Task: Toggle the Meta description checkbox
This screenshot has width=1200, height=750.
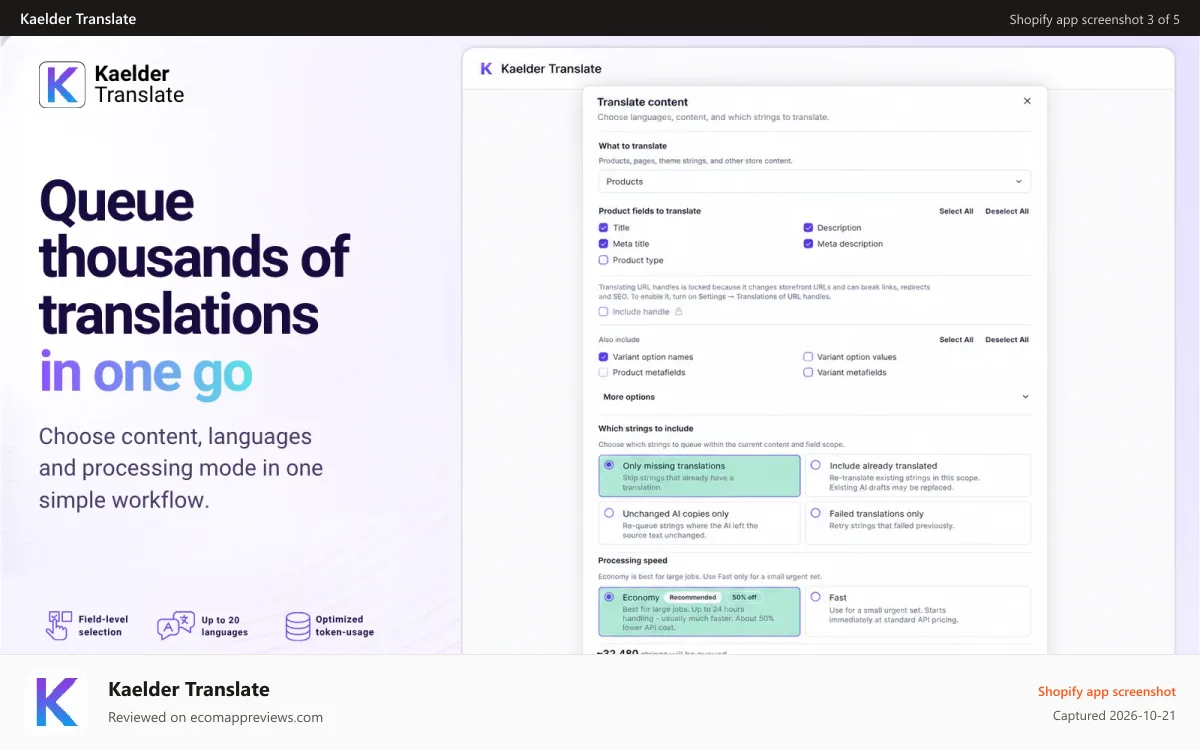Action: [808, 244]
